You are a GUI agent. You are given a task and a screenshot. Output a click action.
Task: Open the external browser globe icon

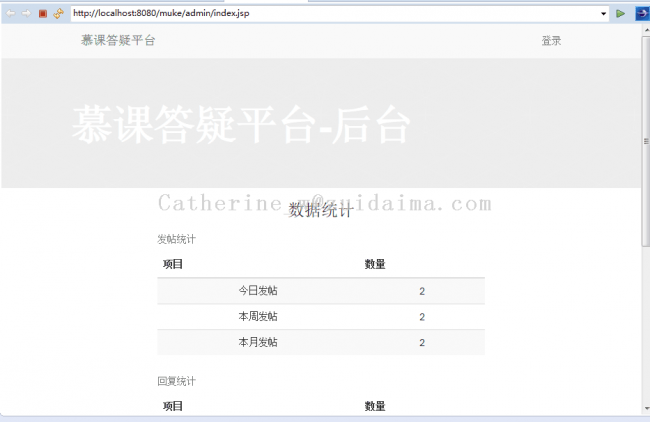click(x=640, y=13)
